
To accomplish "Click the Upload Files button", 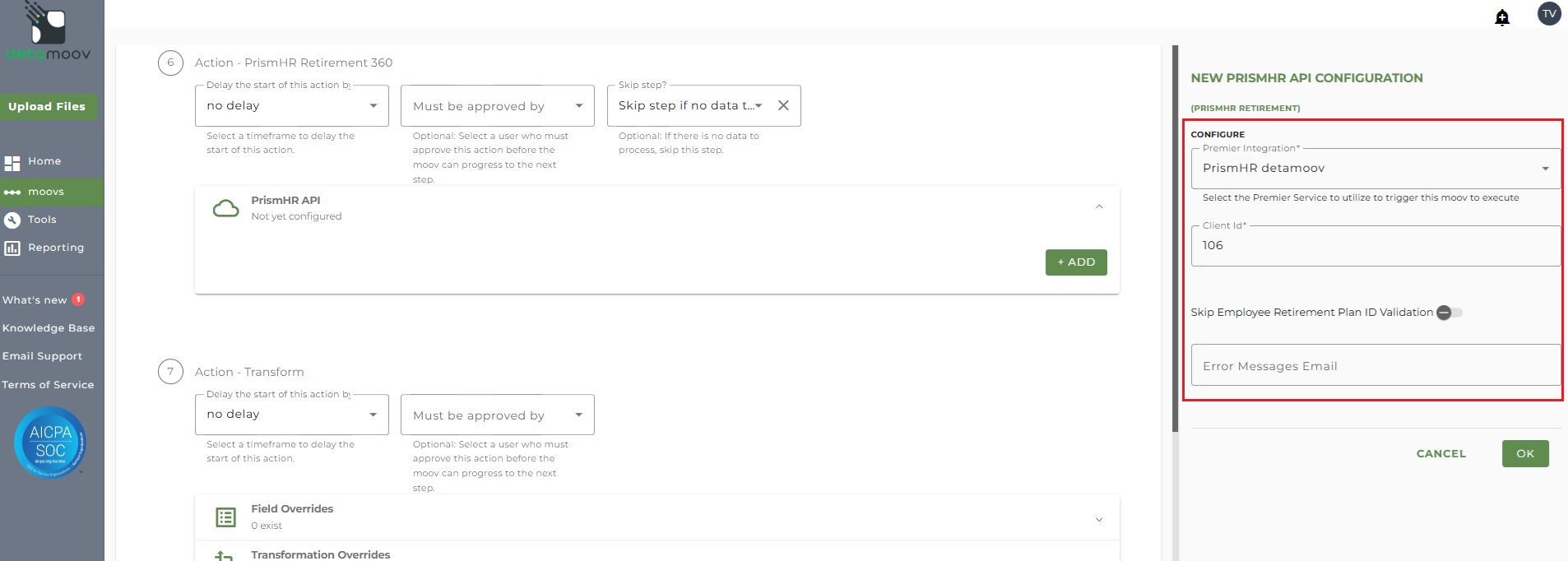I will point(48,107).
